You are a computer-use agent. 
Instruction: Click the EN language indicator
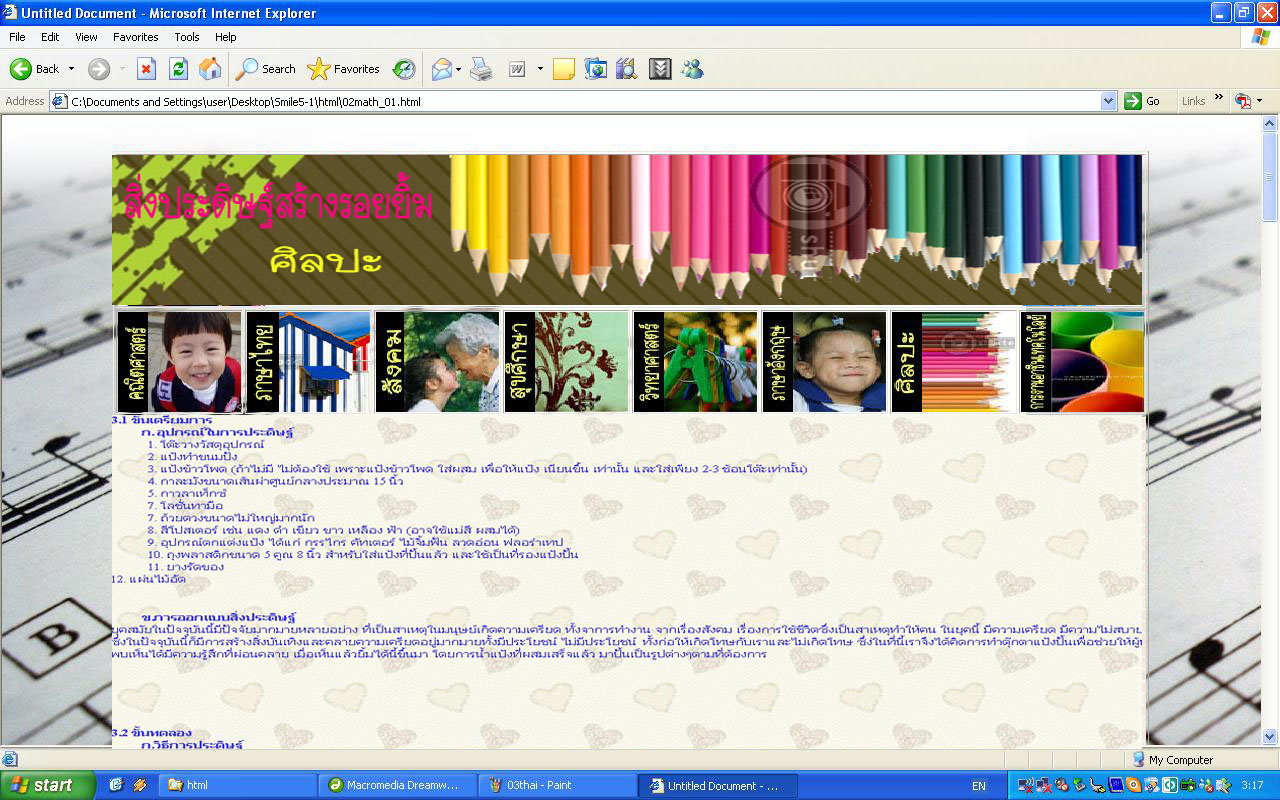[979, 786]
